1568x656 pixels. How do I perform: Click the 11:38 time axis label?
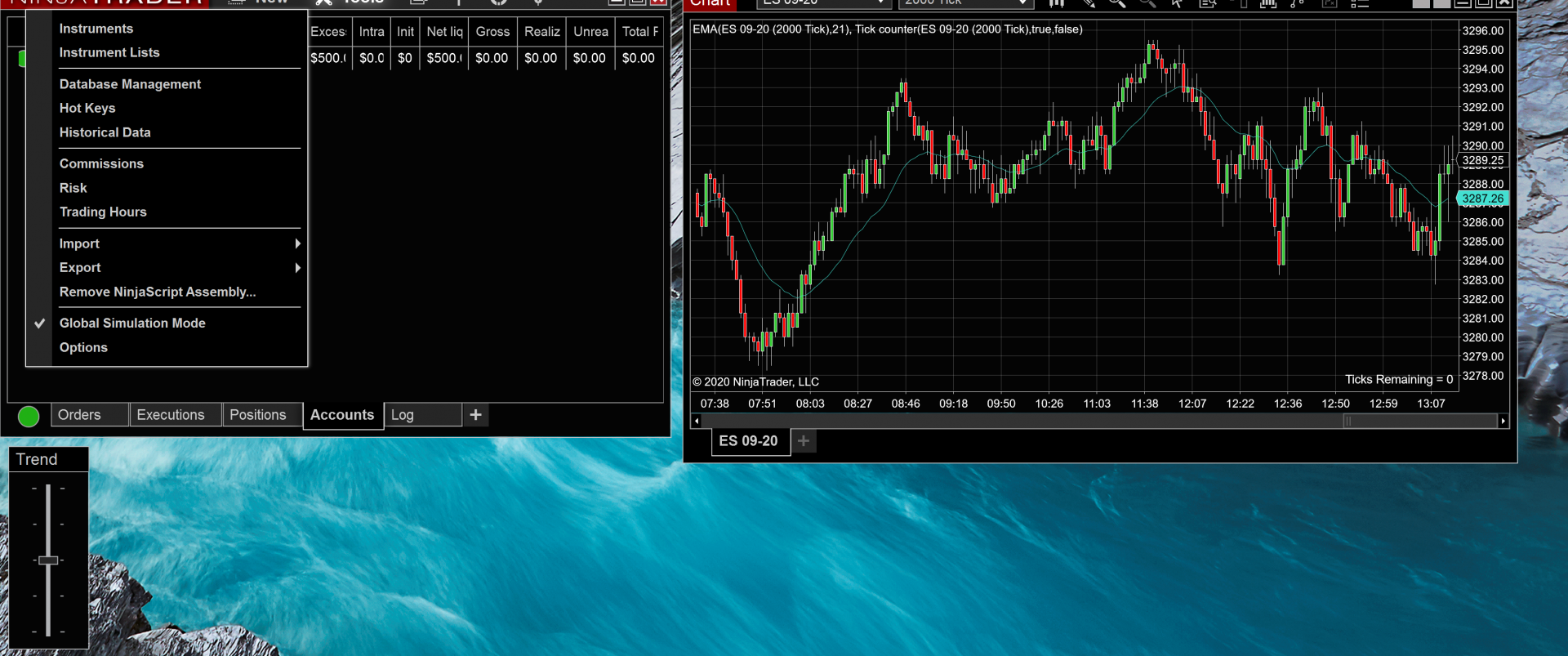tap(1144, 404)
